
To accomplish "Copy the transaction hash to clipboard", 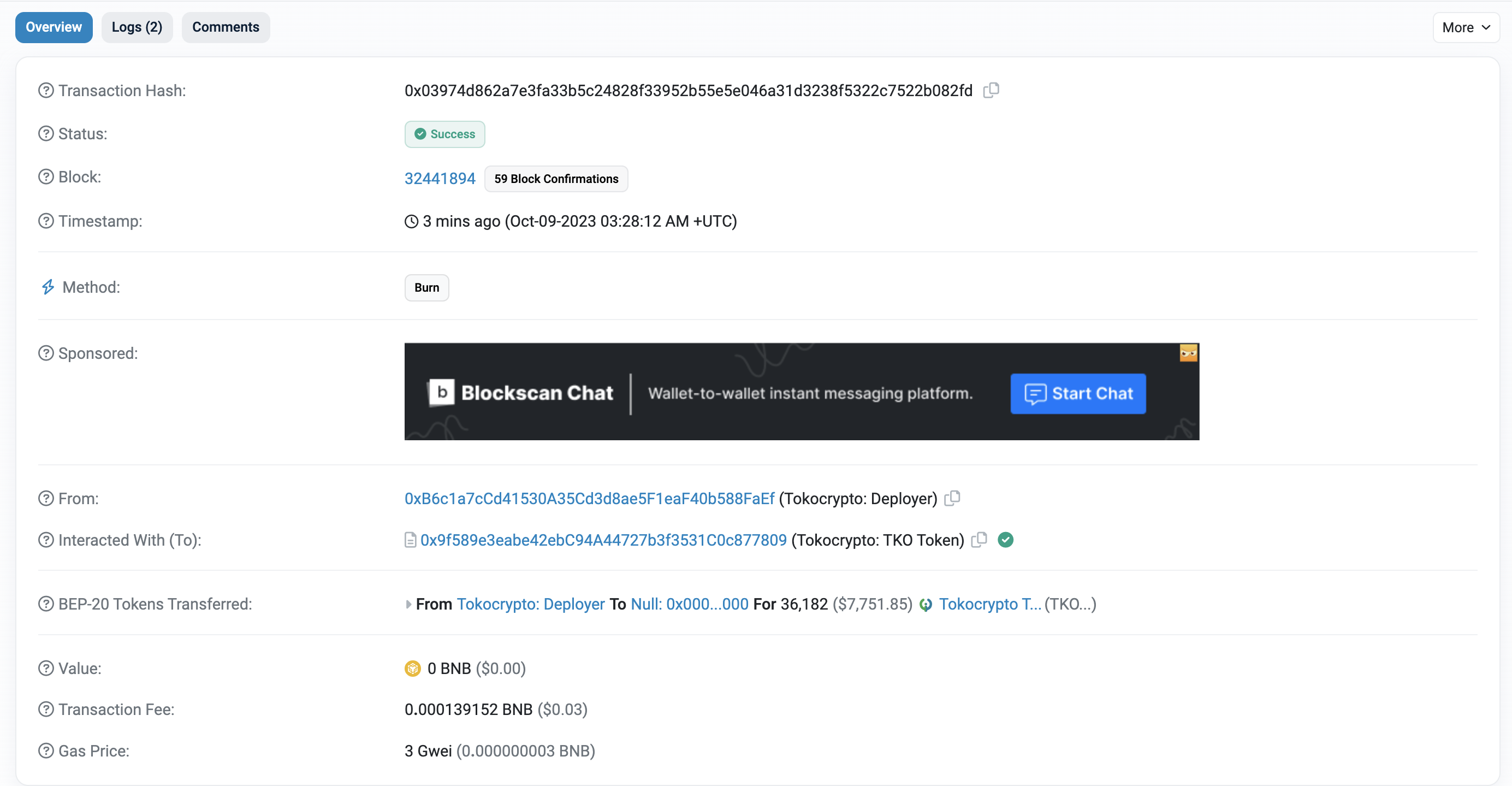I will 992,91.
